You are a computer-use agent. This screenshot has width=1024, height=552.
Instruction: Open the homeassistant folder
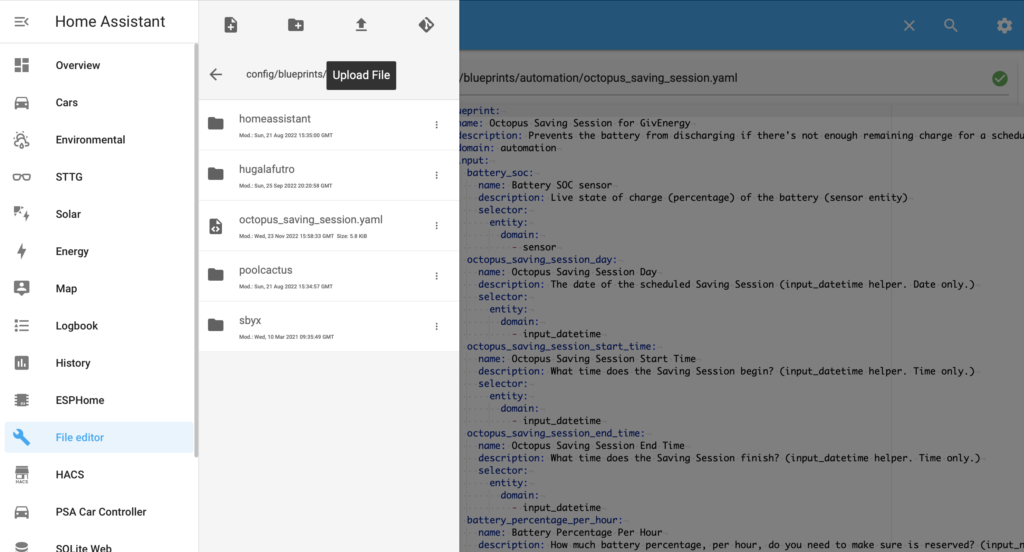click(x=328, y=125)
